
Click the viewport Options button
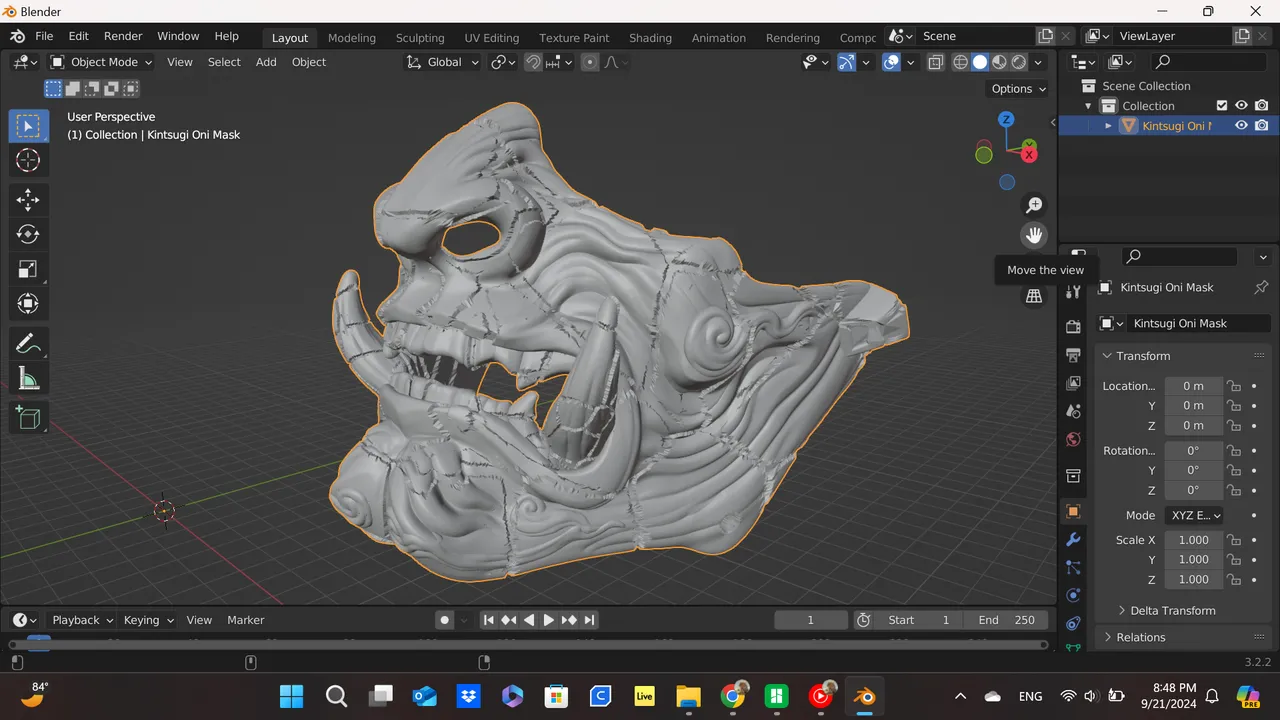pos(1016,89)
